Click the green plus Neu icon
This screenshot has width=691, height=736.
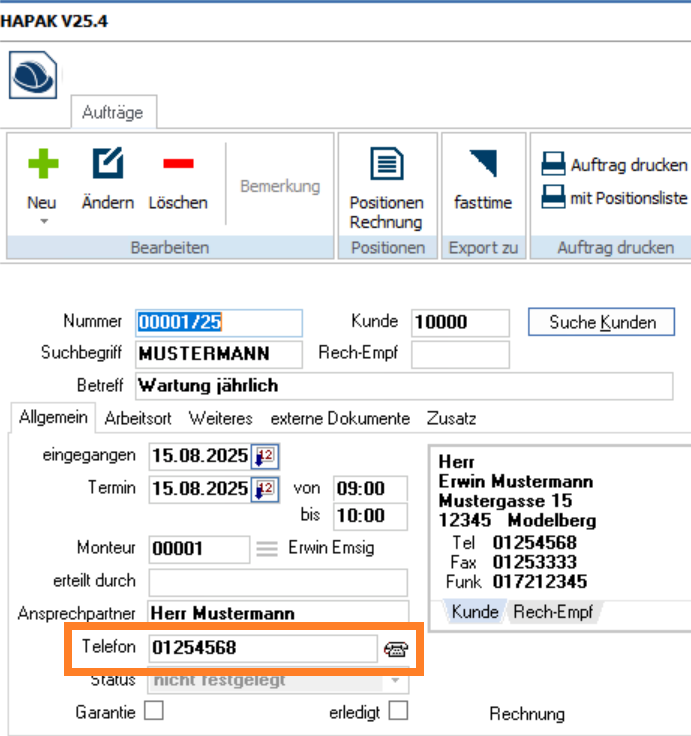click(x=42, y=164)
